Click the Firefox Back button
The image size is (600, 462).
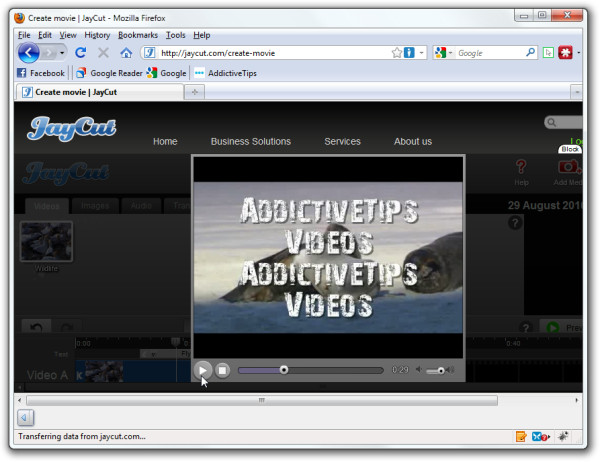pos(29,52)
